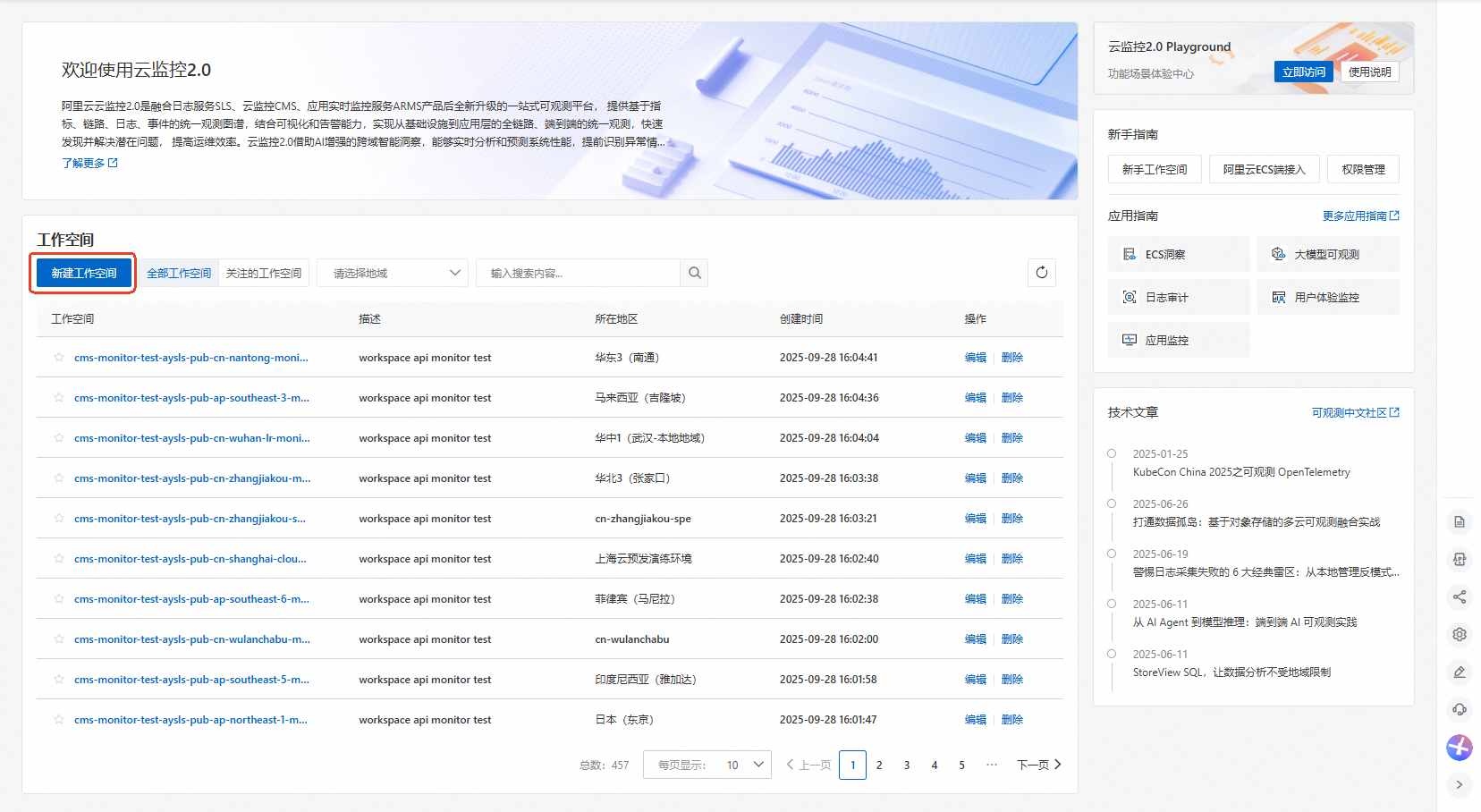This screenshot has width=1481, height=812.
Task: Focus the 输入搜索内容 search field
Action: pyautogui.click(x=579, y=273)
